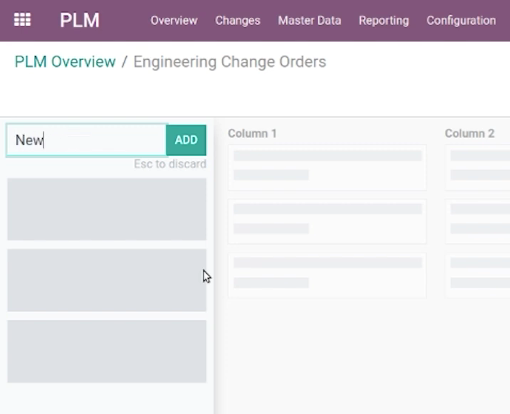Select first placeholder card in Column 1
This screenshot has height=414, width=510.
pyautogui.click(x=327, y=167)
